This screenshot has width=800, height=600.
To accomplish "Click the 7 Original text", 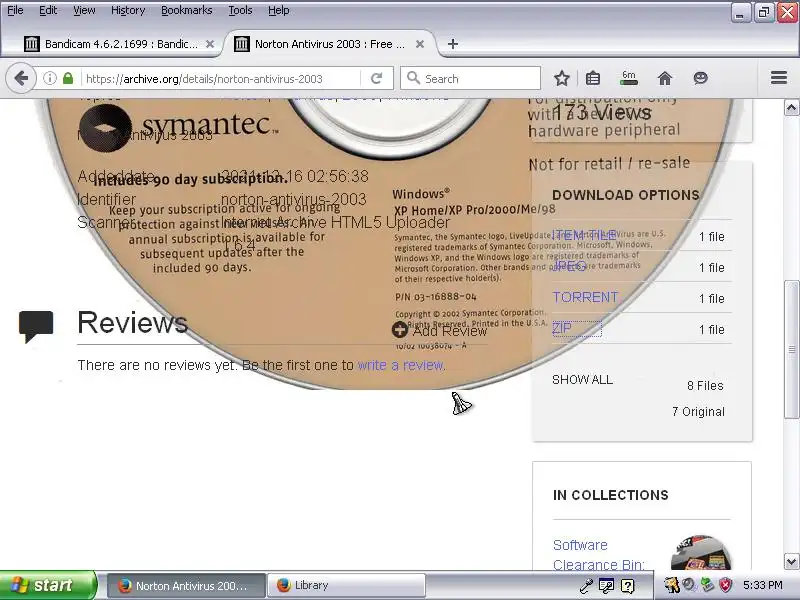I will [x=698, y=411].
